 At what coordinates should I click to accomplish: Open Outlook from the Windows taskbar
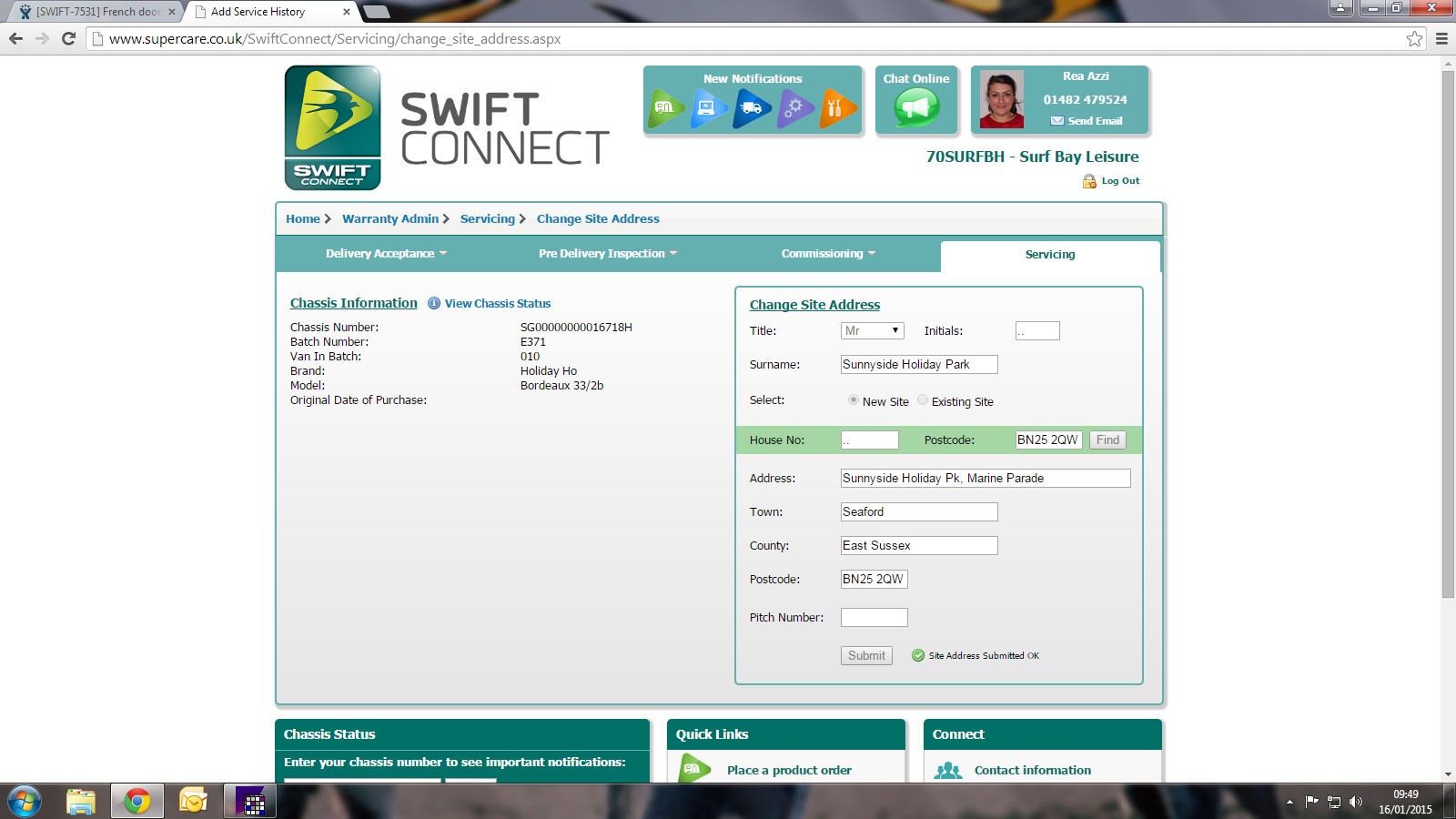pyautogui.click(x=193, y=802)
